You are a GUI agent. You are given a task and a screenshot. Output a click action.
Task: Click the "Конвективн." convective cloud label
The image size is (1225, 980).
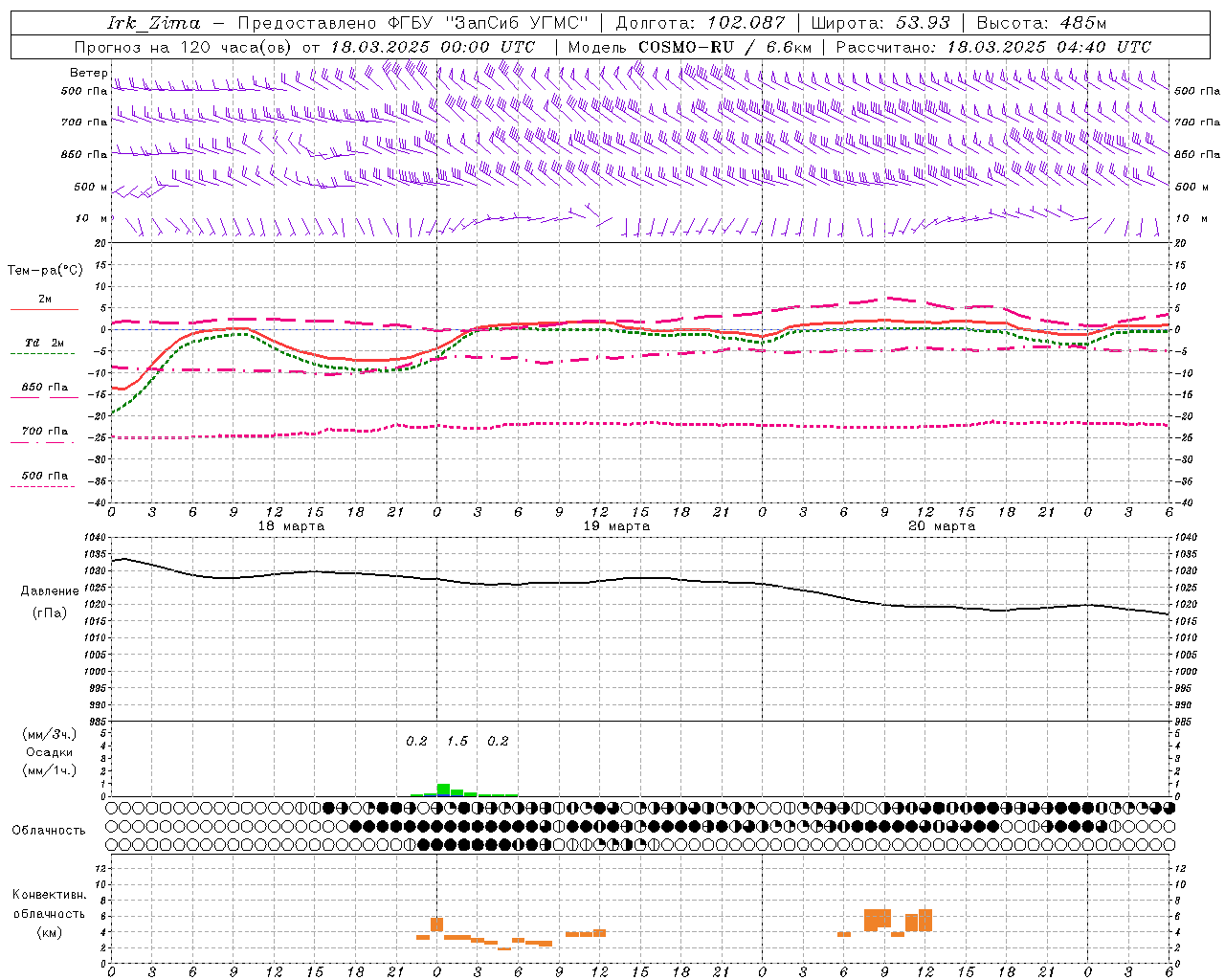point(49,895)
